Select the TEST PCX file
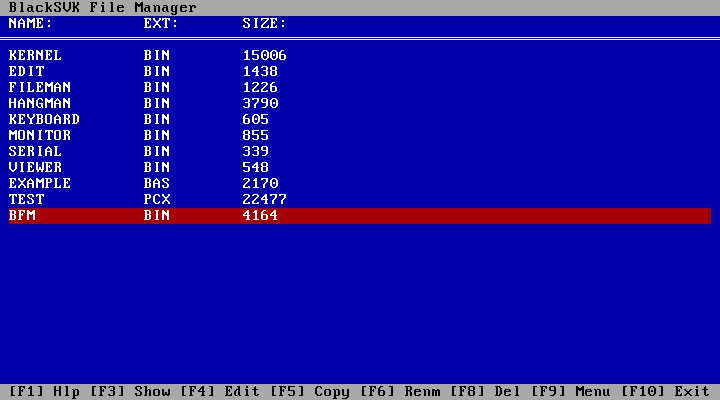This screenshot has height=400, width=720. [360, 199]
